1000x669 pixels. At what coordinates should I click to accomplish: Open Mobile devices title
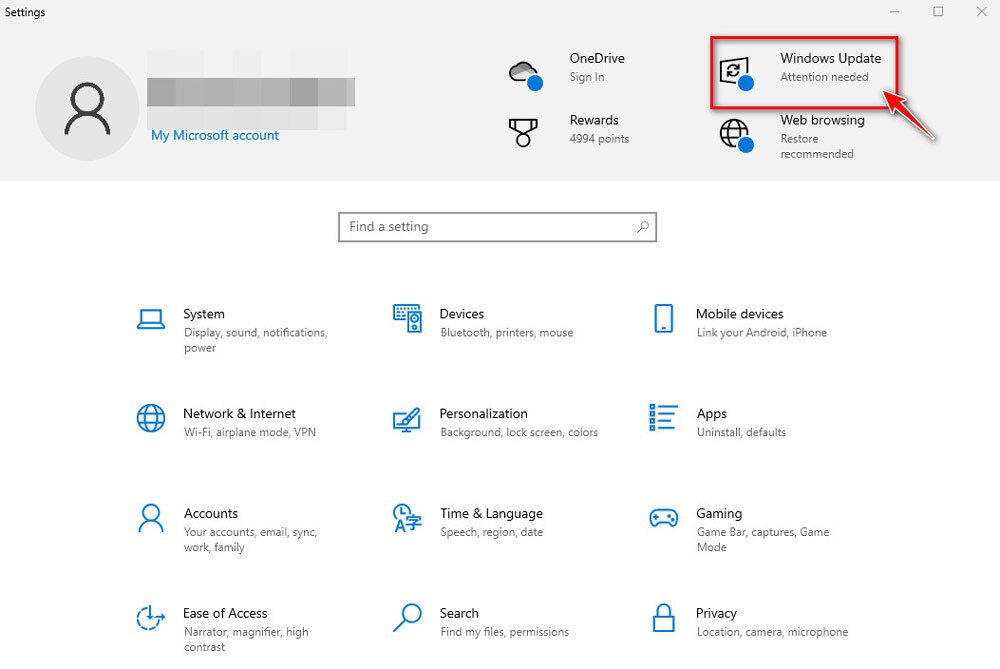[x=739, y=314]
